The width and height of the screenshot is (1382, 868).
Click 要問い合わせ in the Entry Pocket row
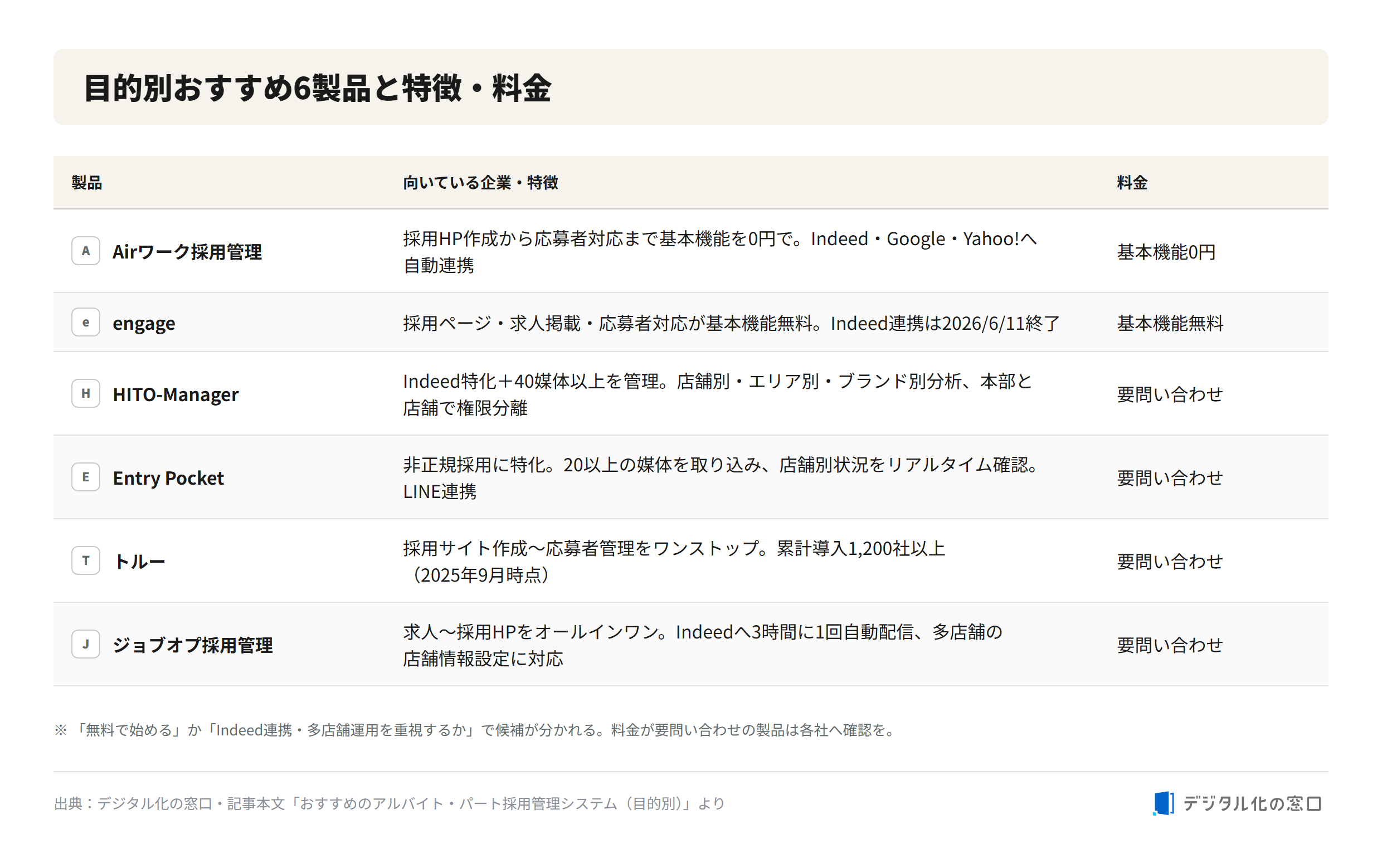pos(1170,478)
